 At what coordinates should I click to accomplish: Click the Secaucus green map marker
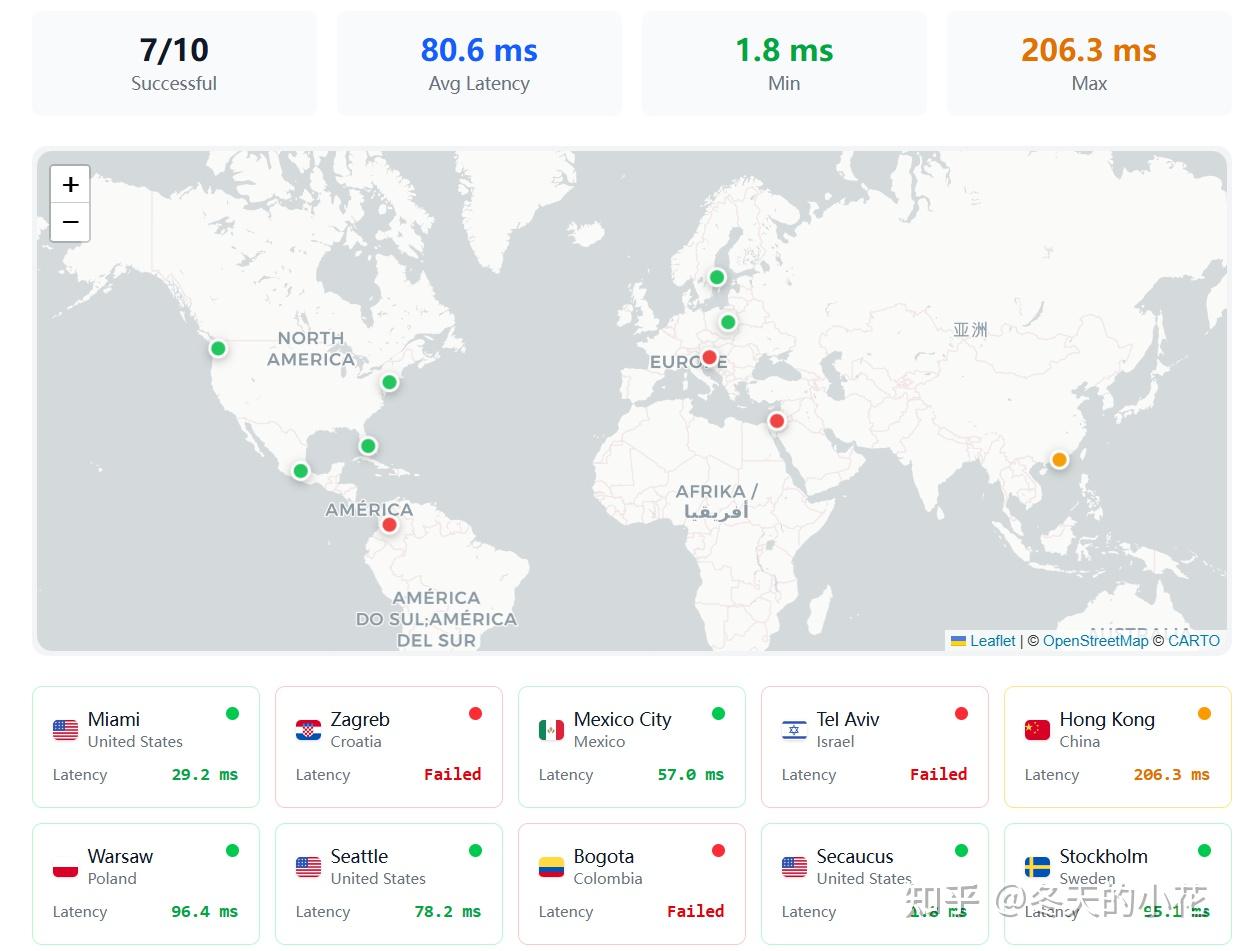point(390,382)
